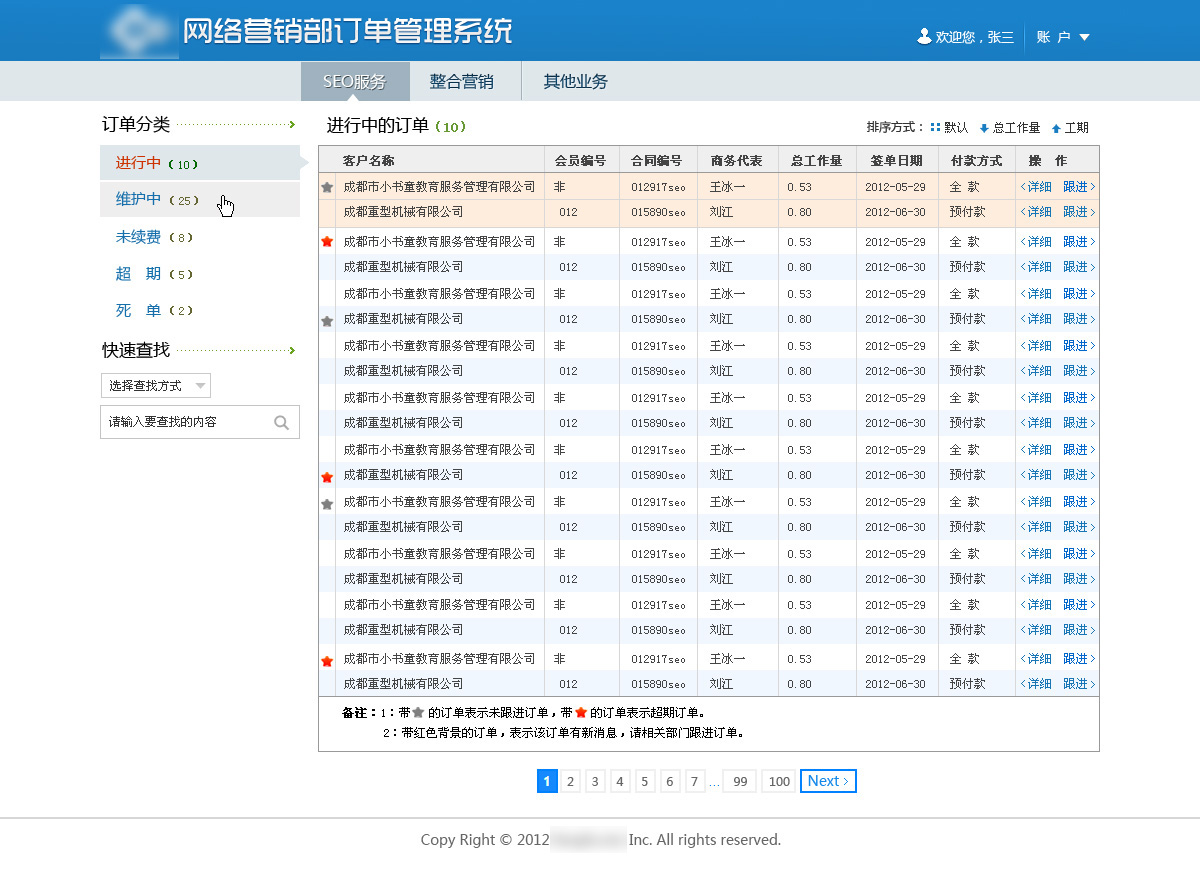This screenshot has height=893, width=1200.
Task: Click the gray star on the non-highlighted 成都市小书童 row
Action: pos(327,504)
